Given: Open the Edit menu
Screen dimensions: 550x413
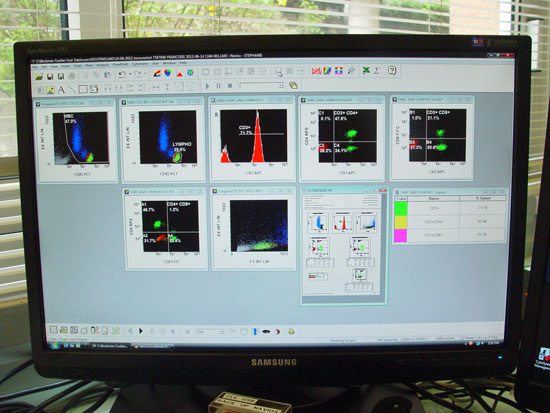Looking at the screenshot, I should 44,66.
